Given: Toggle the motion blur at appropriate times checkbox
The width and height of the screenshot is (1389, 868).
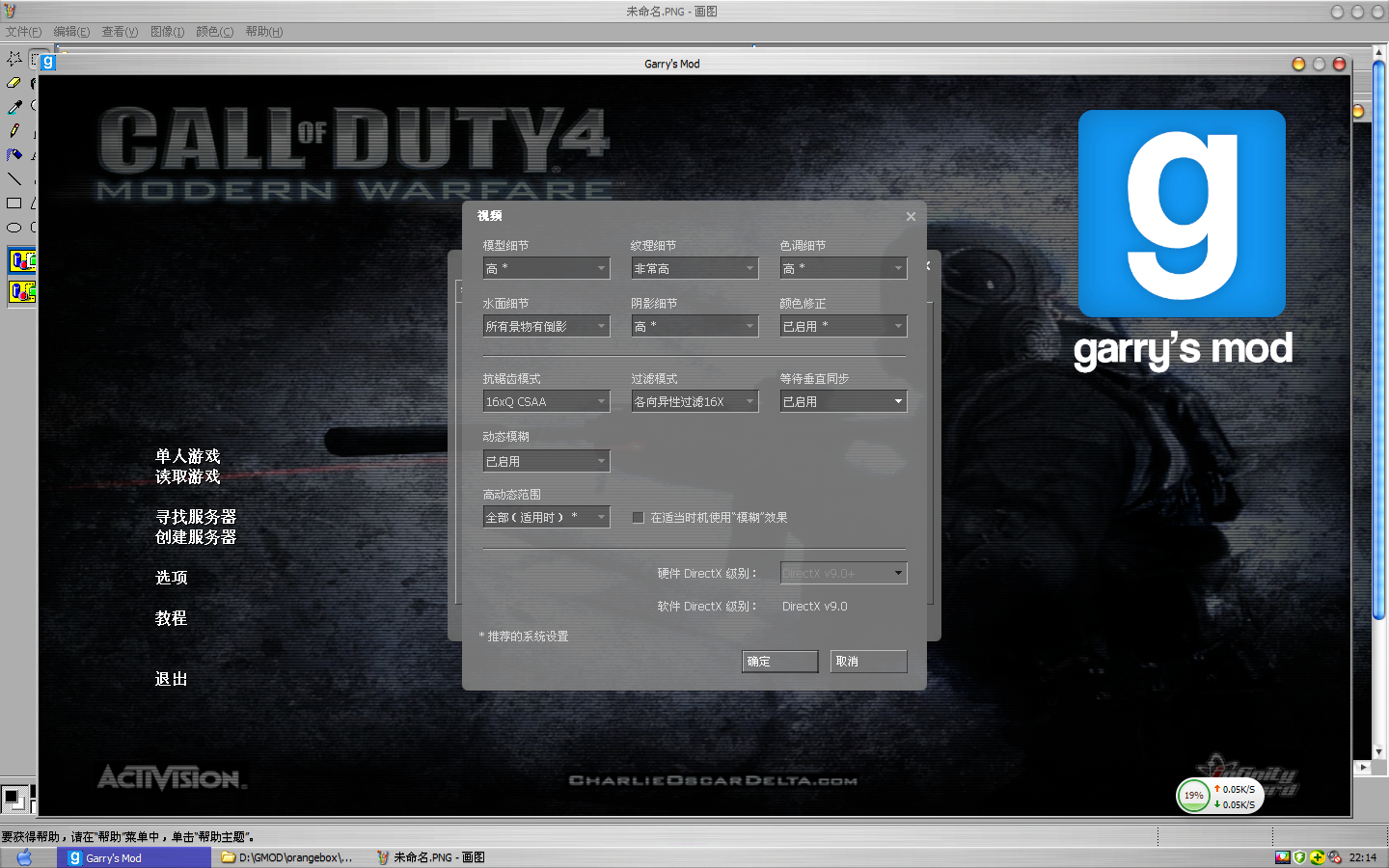Looking at the screenshot, I should [x=638, y=518].
